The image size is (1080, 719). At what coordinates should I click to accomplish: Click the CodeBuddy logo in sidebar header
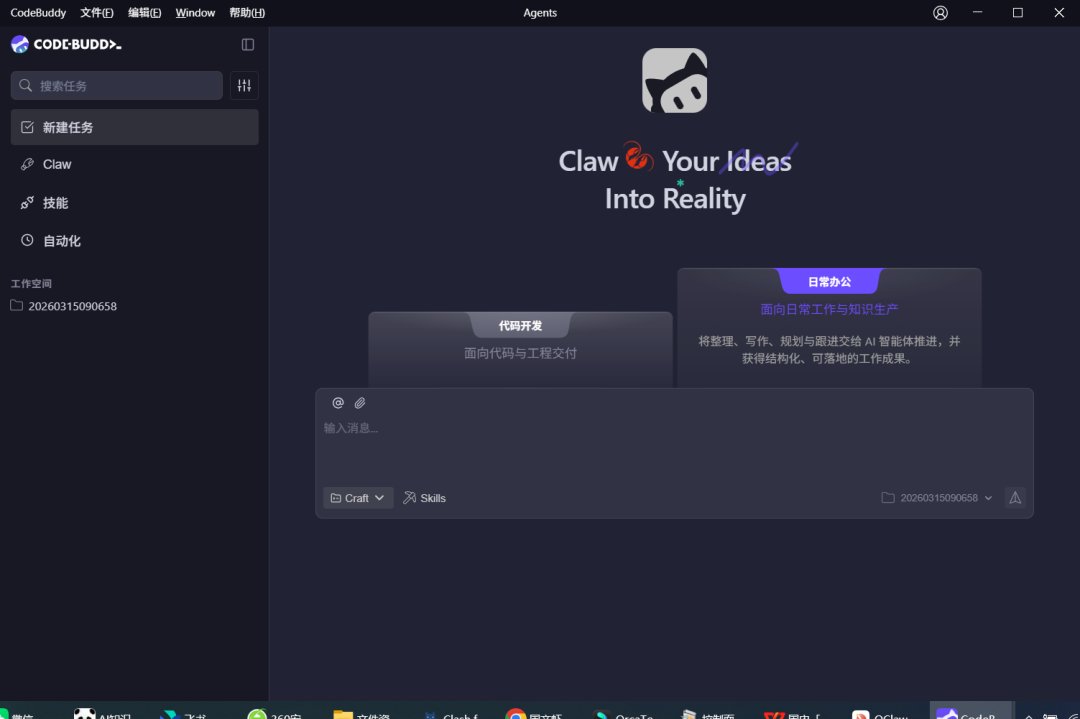click(x=66, y=45)
